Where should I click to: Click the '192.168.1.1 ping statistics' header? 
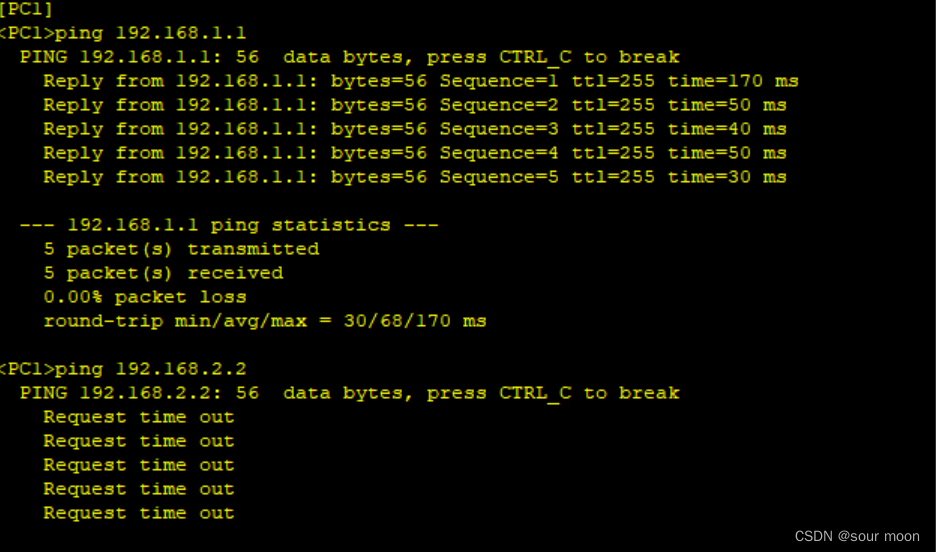pos(229,225)
